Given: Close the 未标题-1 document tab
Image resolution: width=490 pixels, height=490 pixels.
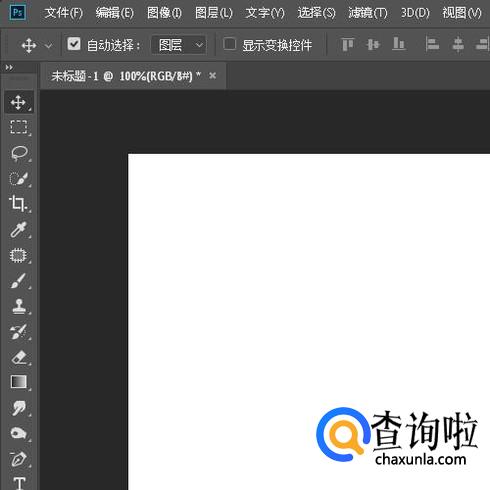Looking at the screenshot, I should pyautogui.click(x=213, y=76).
